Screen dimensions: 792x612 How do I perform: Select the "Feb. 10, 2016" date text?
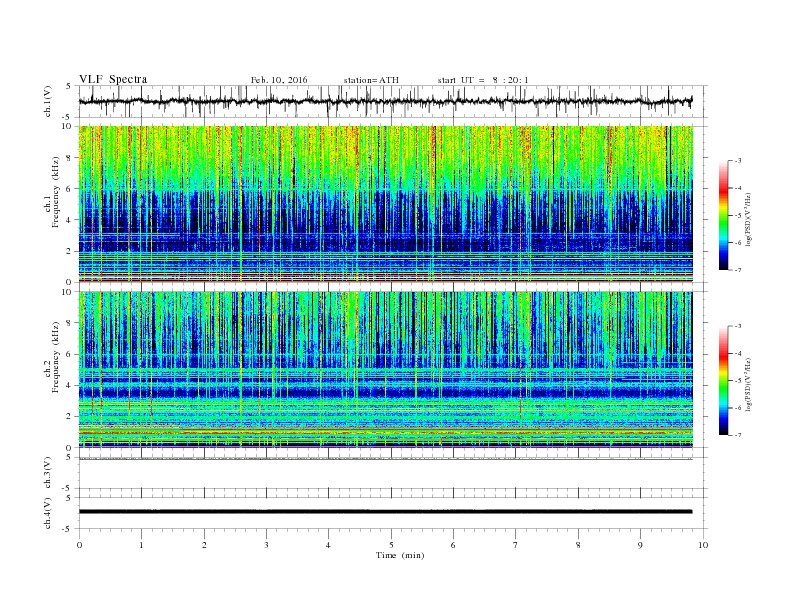pos(279,80)
